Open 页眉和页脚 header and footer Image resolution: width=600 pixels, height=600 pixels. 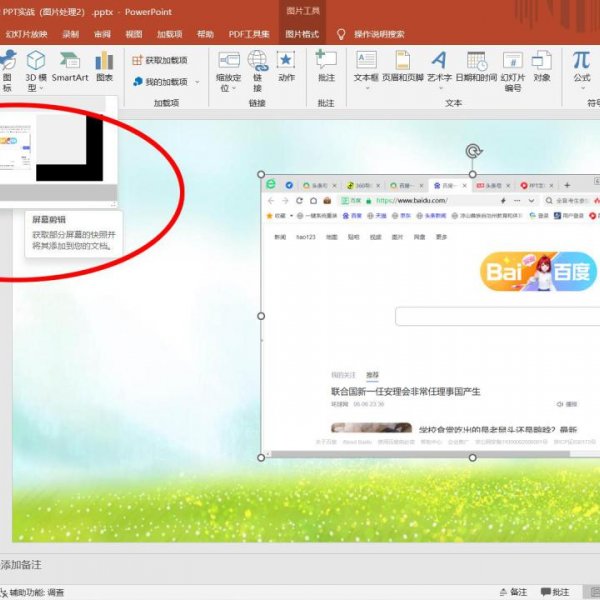click(x=402, y=64)
